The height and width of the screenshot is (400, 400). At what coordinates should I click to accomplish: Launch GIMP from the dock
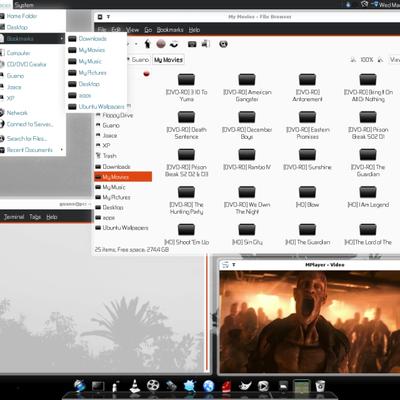click(x=245, y=386)
